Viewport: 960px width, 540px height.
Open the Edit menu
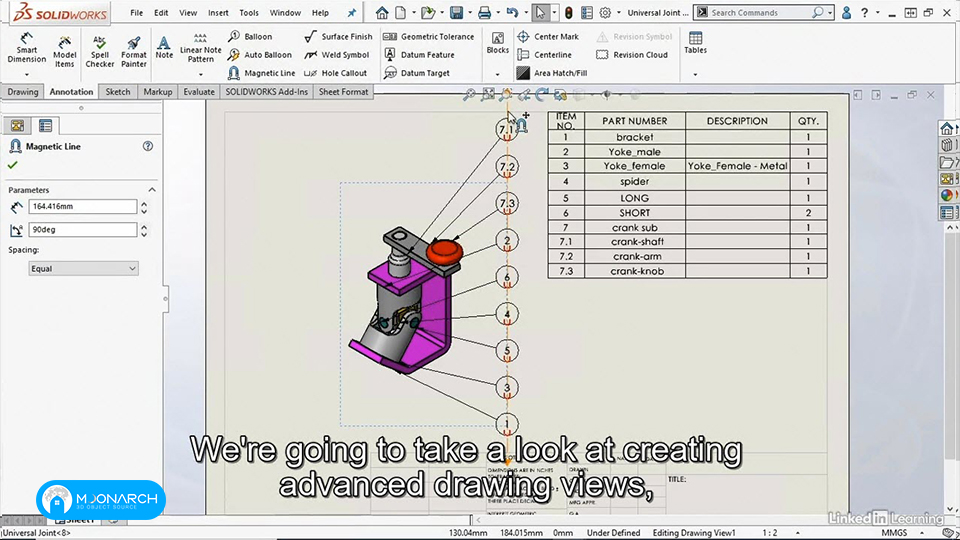tap(161, 12)
